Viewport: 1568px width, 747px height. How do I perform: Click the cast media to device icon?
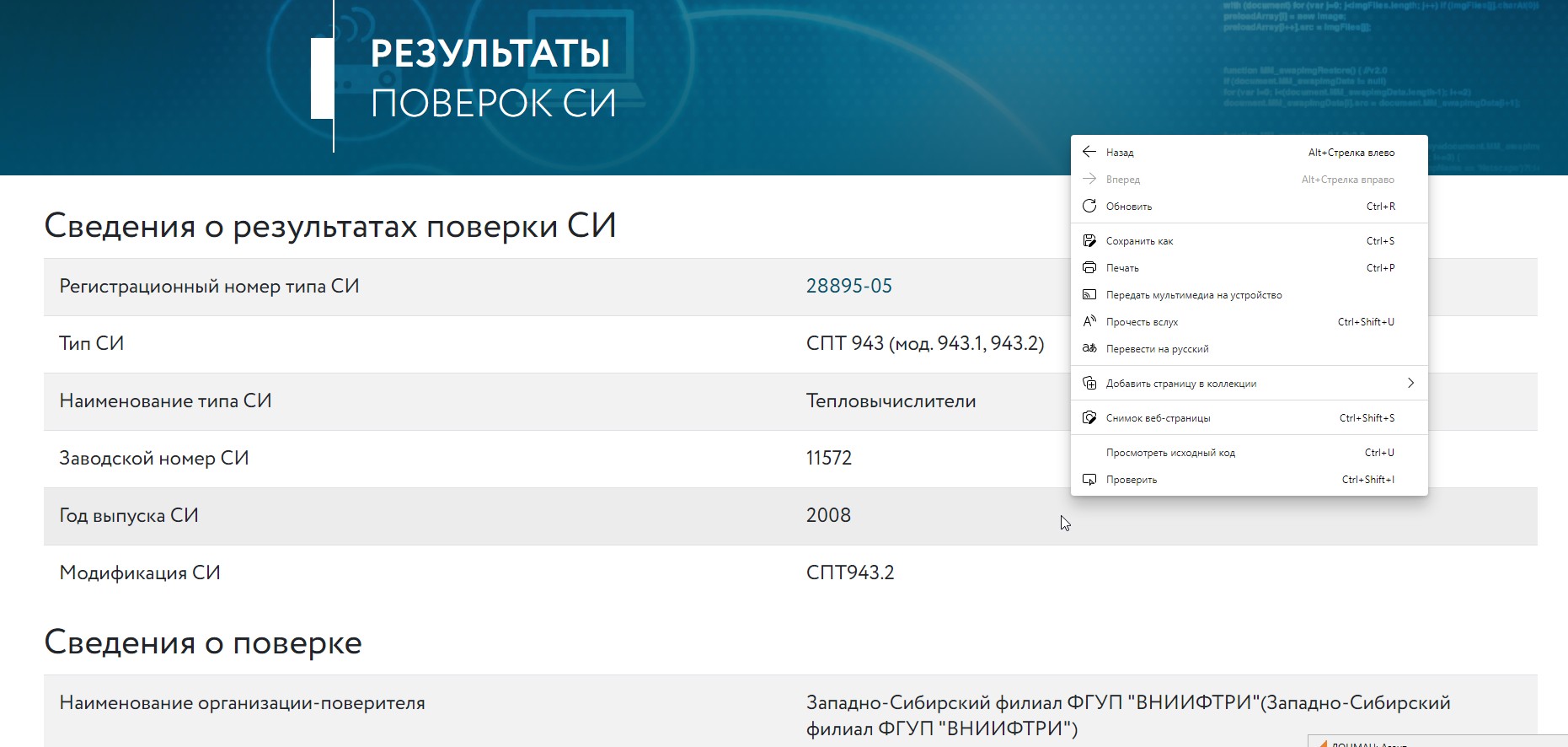click(1089, 294)
